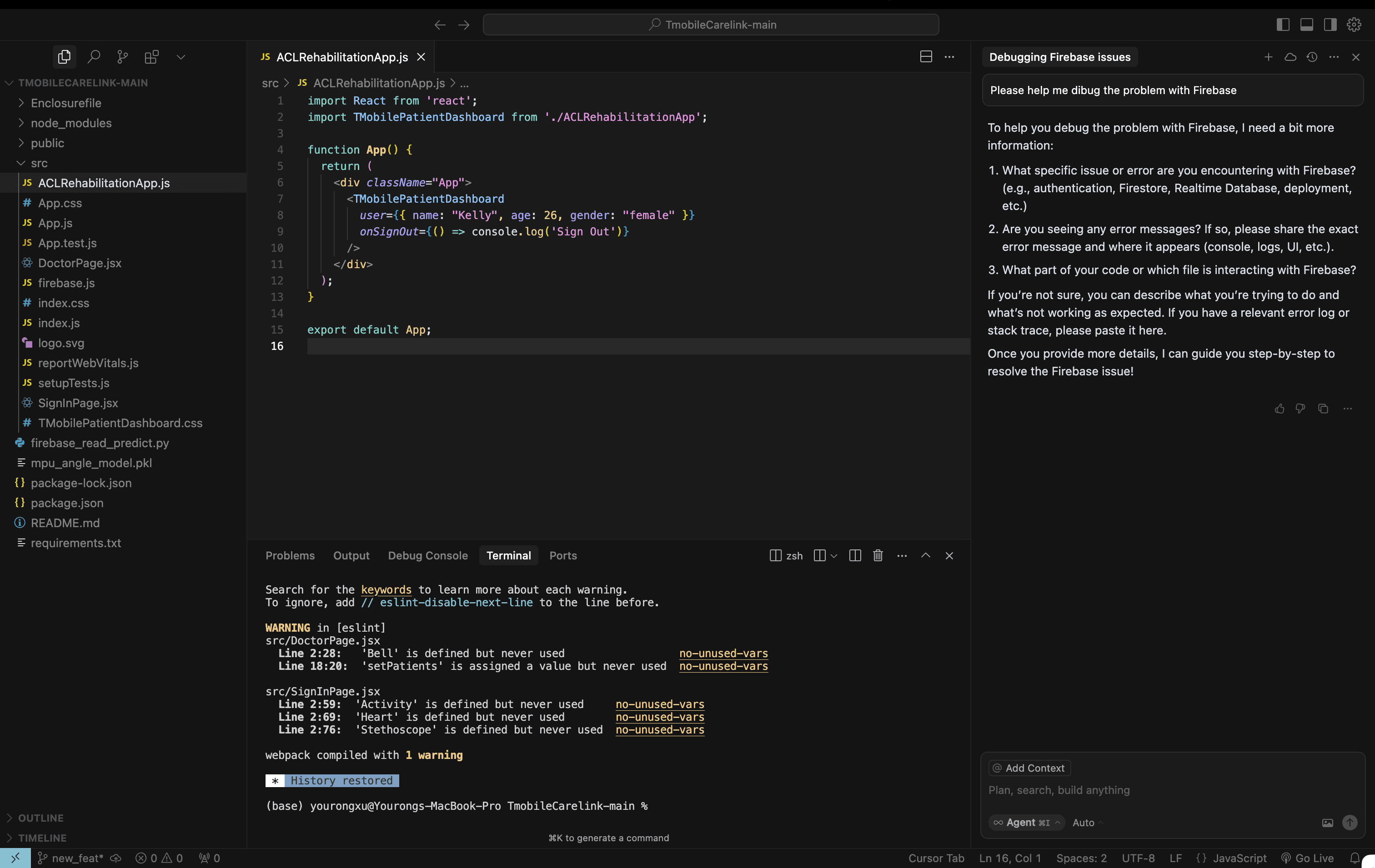Image resolution: width=1375 pixels, height=868 pixels.
Task: Open the Source Control view icon
Action: pos(122,56)
